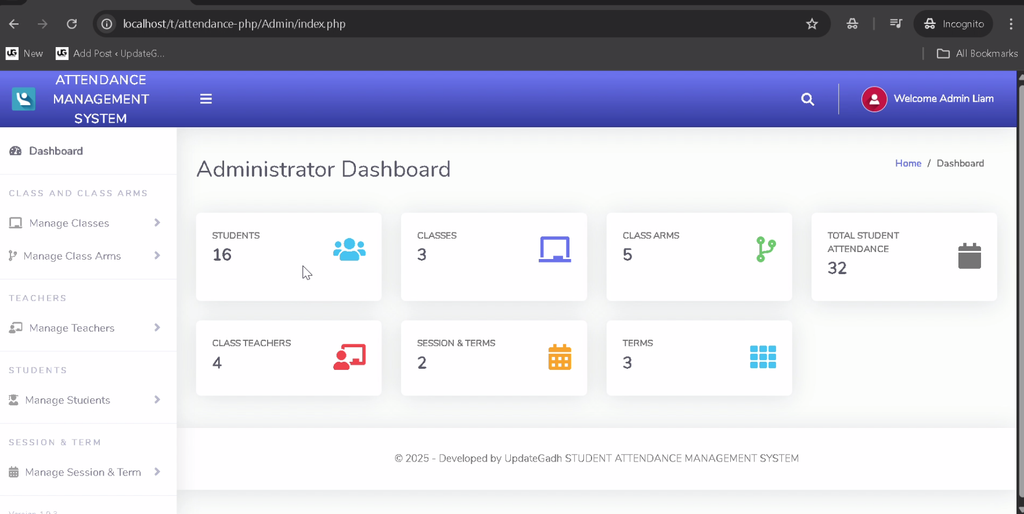Click the Dashboard breadcrumb text
This screenshot has width=1024, height=514.
(960, 163)
